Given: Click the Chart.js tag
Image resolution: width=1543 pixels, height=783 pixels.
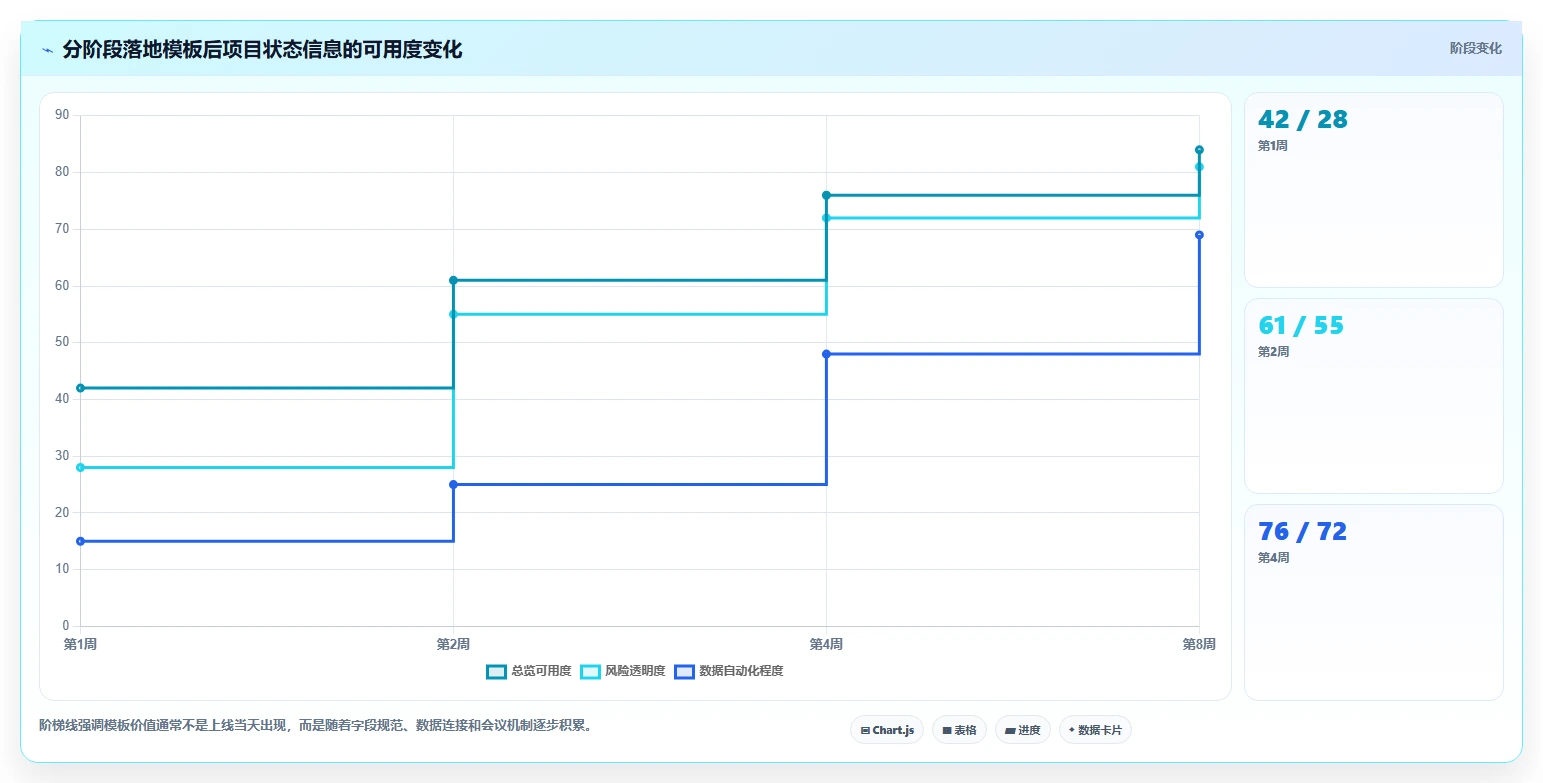Looking at the screenshot, I should tap(887, 730).
